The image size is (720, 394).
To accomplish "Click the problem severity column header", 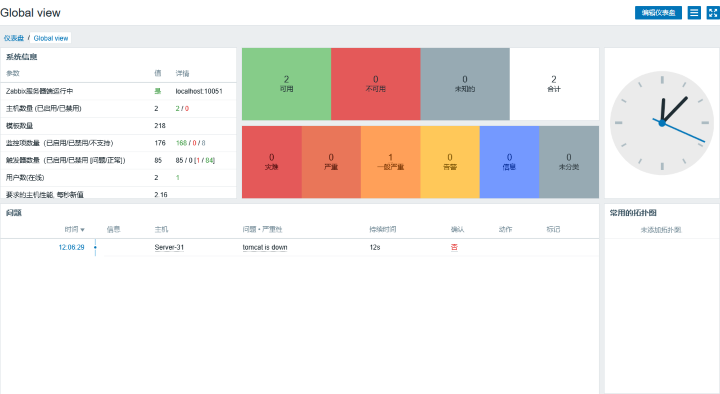I will coord(262,229).
